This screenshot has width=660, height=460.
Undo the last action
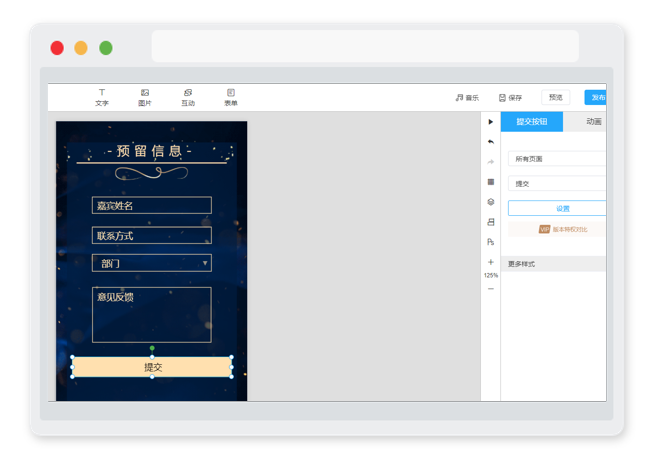490,142
